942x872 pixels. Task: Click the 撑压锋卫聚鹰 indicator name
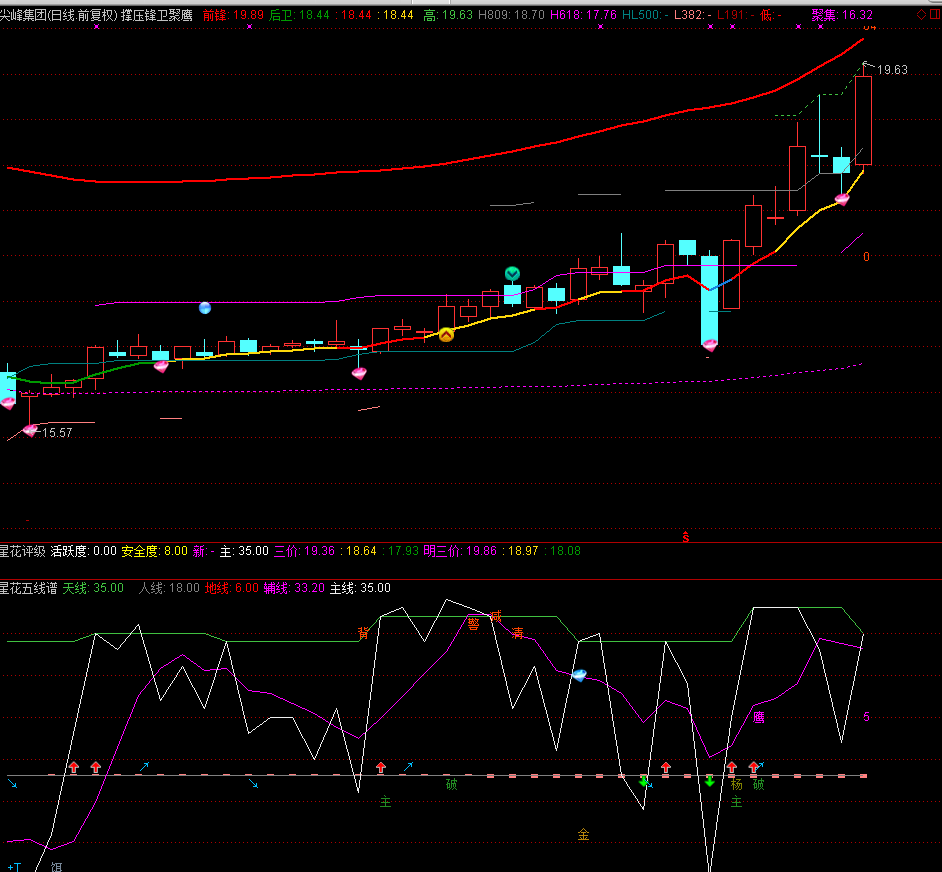tap(157, 15)
